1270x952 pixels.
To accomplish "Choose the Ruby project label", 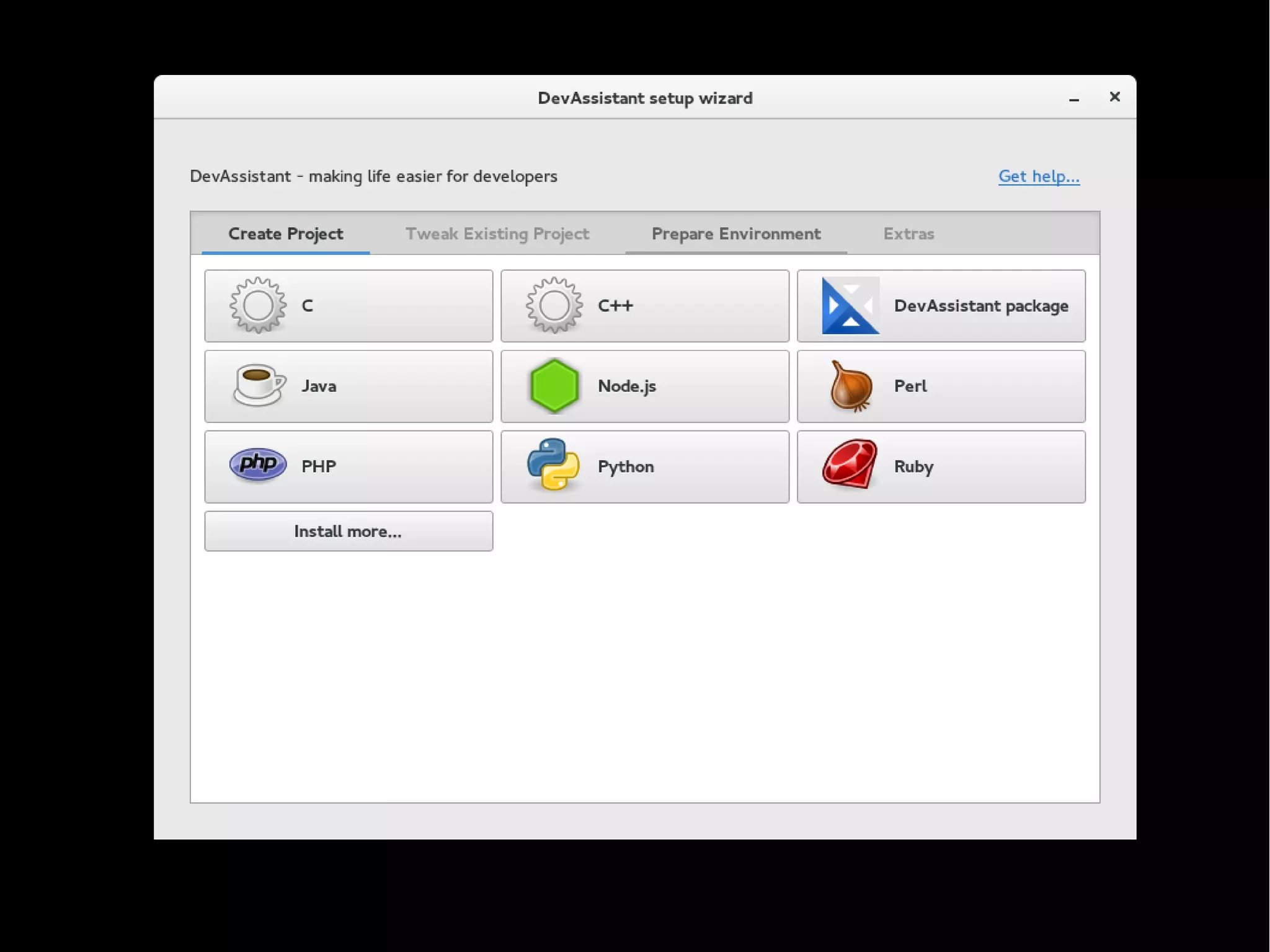I will 913,466.
